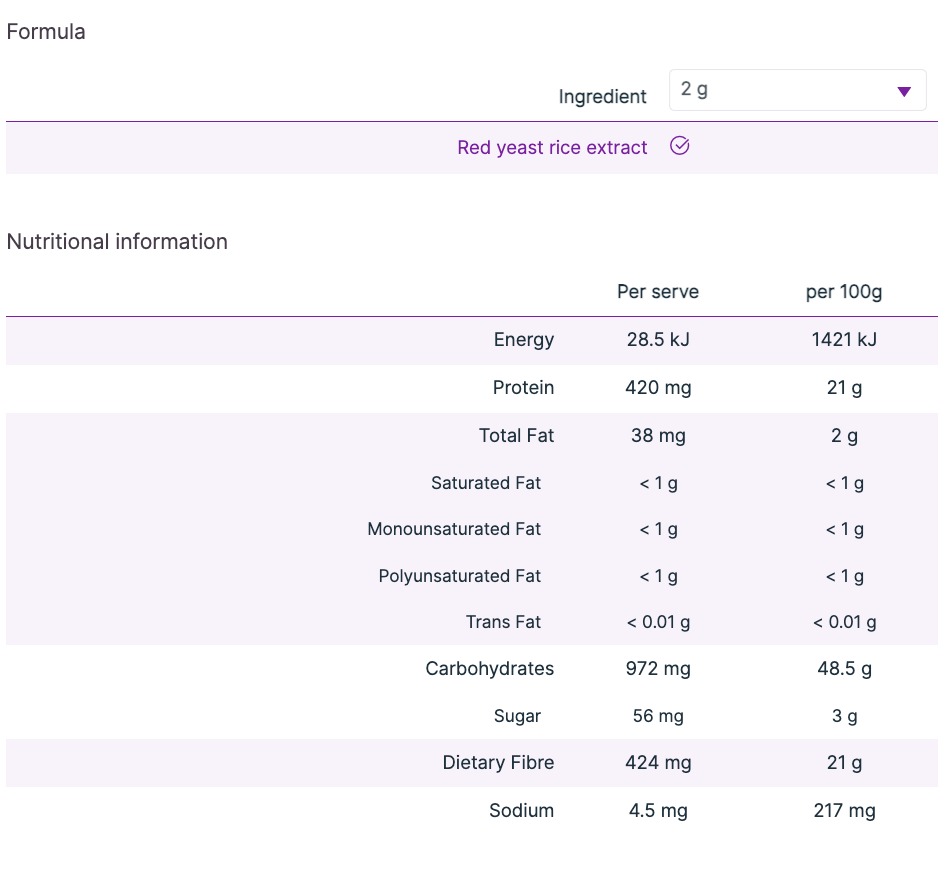Click the Ingredient label

pyautogui.click(x=602, y=97)
